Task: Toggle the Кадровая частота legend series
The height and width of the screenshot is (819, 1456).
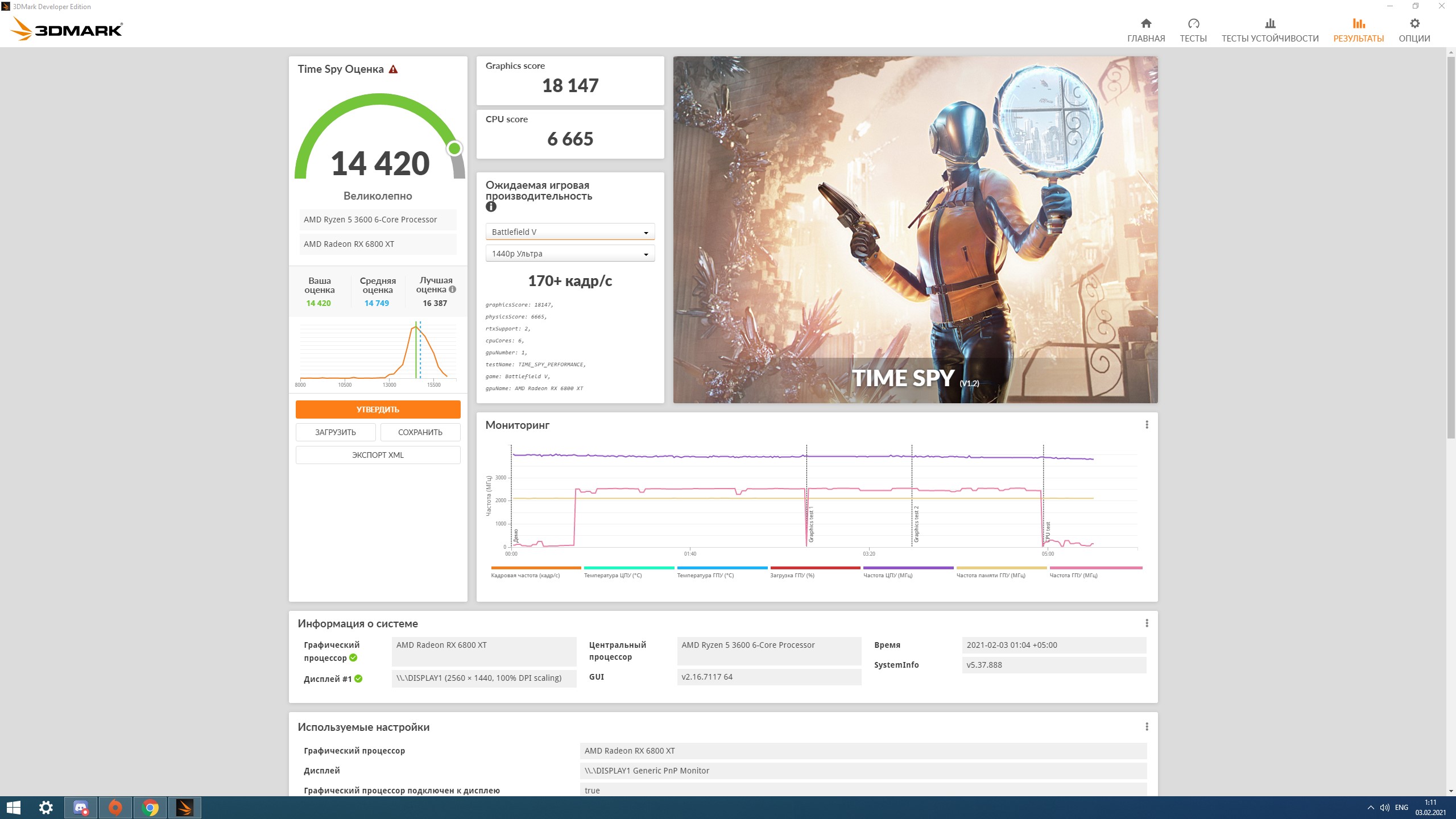Action: (525, 576)
